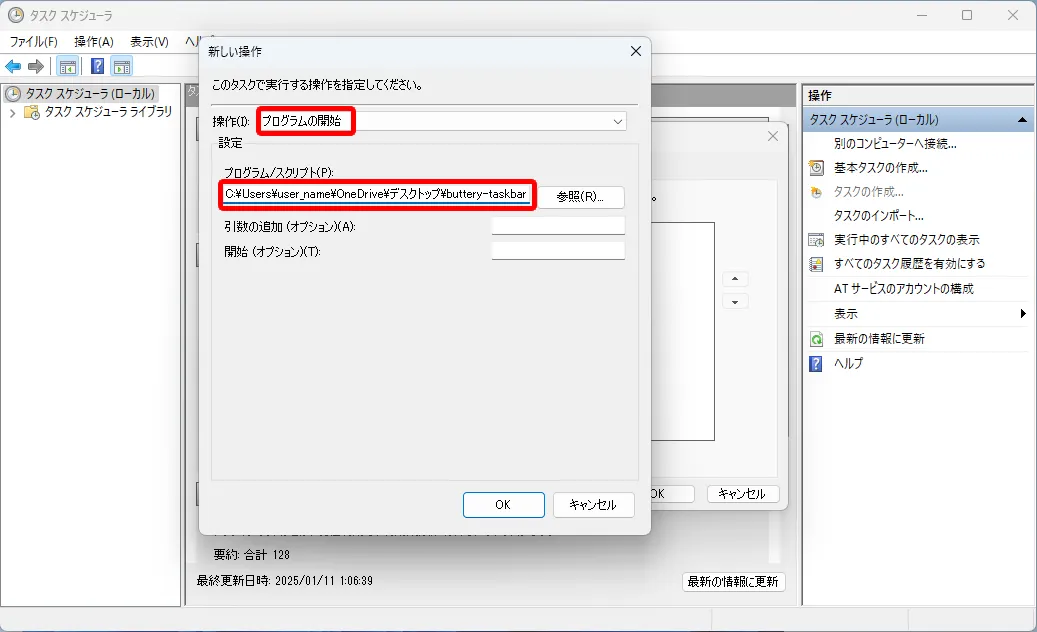Click the show/hide action pane icon
The width and height of the screenshot is (1037, 632).
(x=122, y=66)
